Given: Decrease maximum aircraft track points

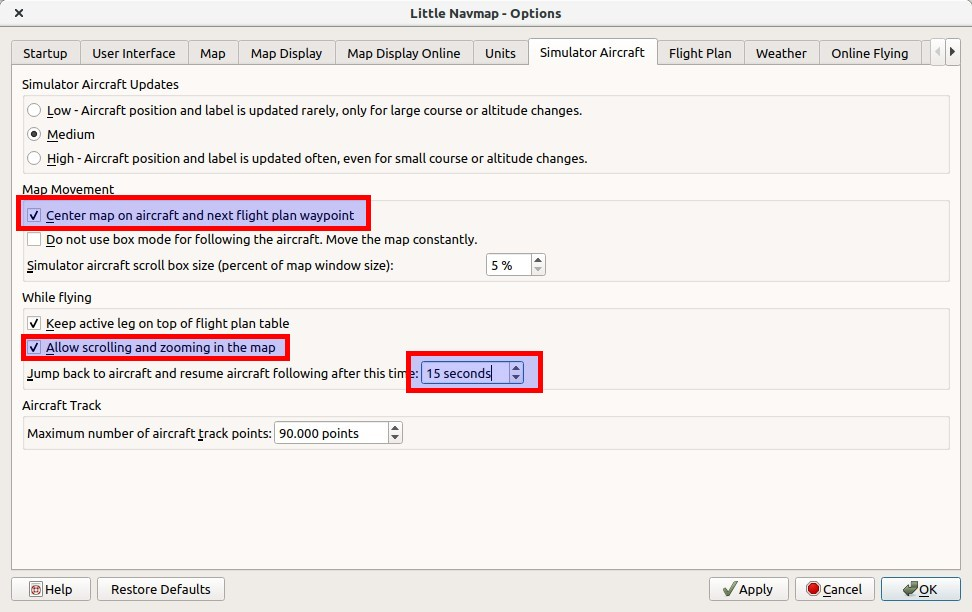Looking at the screenshot, I should coord(395,438).
